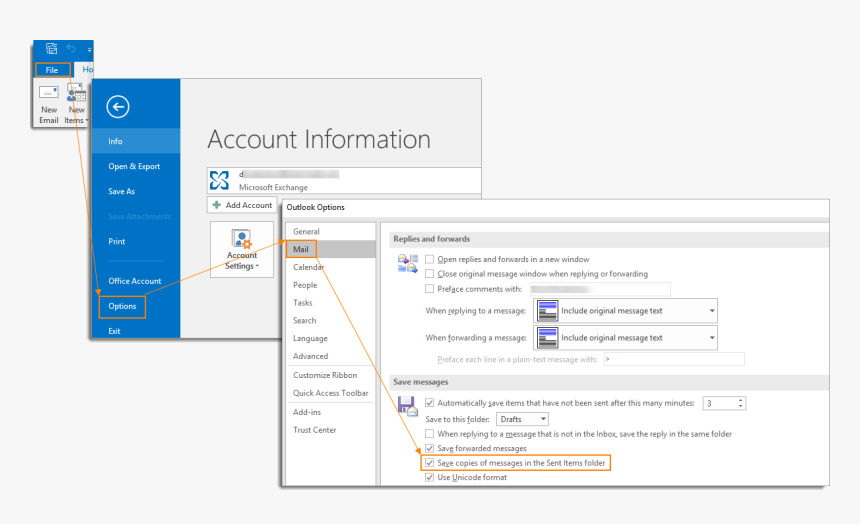Click the Save messages floppy disk icon
Viewport: 860px width, 524px height.
tap(408, 406)
